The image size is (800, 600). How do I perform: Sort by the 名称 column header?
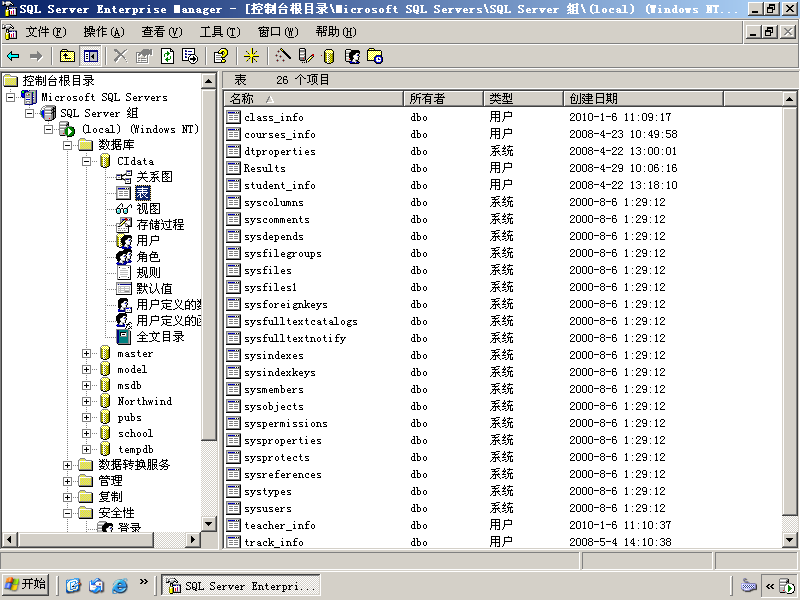[x=314, y=98]
